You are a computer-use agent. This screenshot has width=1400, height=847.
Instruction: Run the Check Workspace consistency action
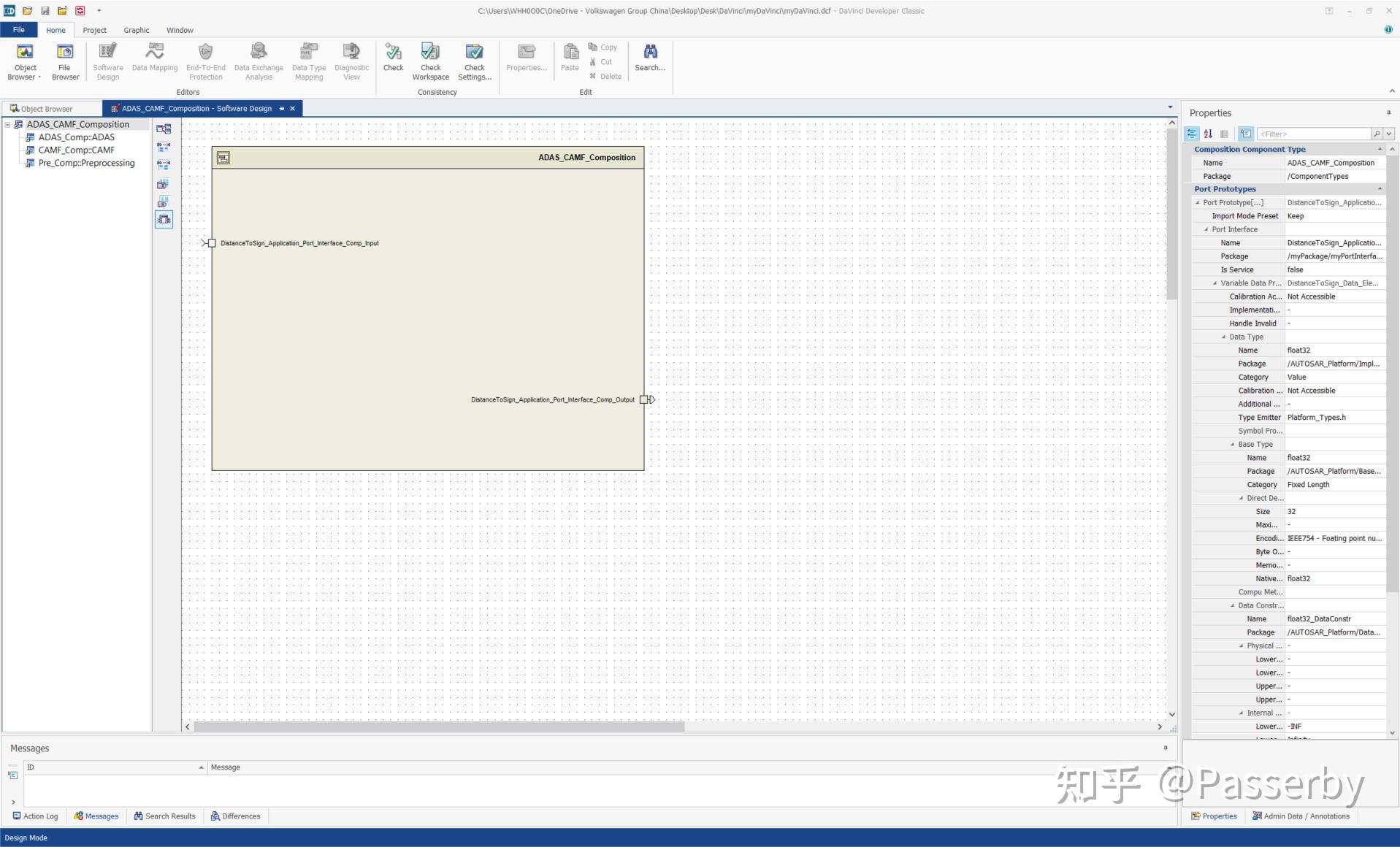coord(430,60)
